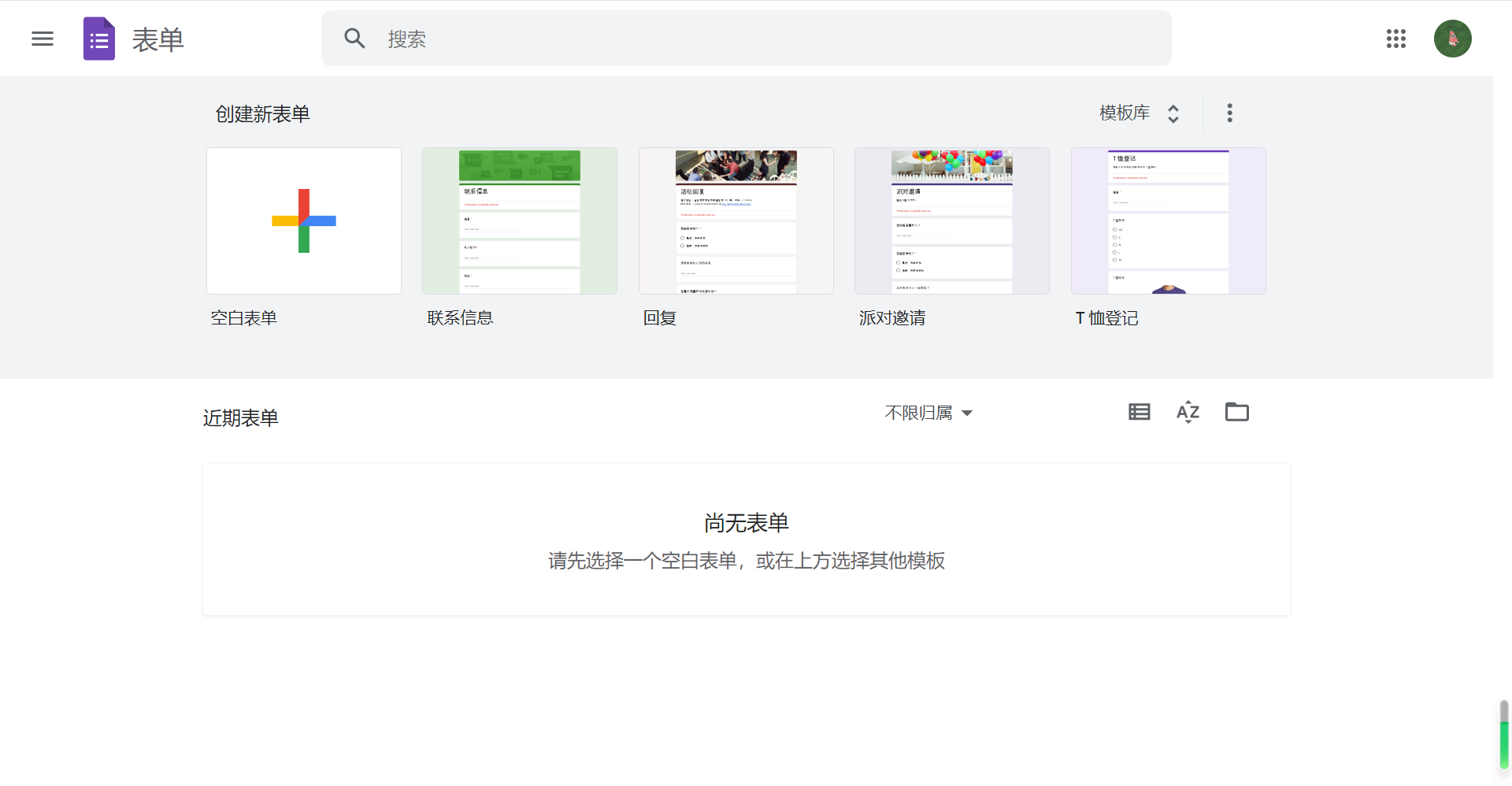The height and width of the screenshot is (786, 1512).
Task: Choose the T 恤登记 template thumbnail
Action: pyautogui.click(x=1168, y=221)
